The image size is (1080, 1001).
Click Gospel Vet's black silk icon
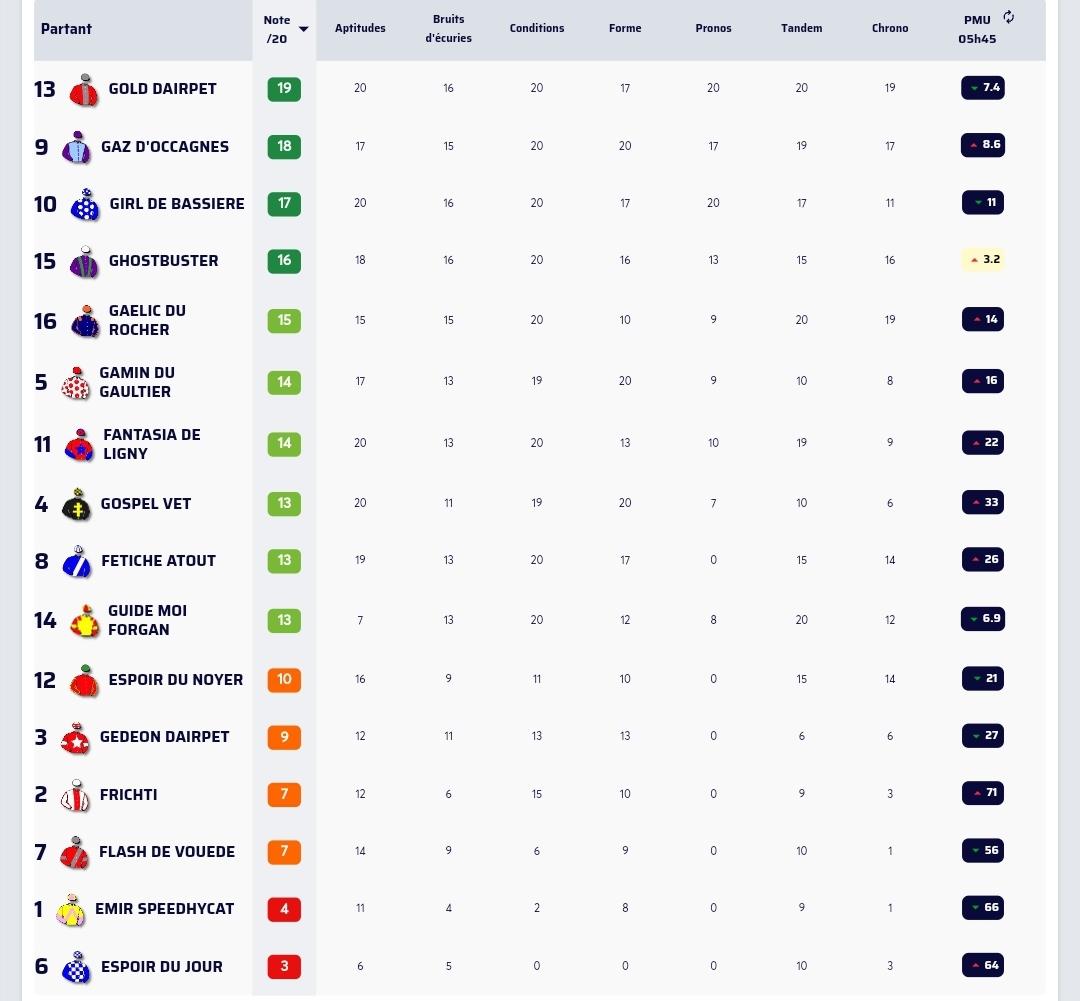(76, 504)
